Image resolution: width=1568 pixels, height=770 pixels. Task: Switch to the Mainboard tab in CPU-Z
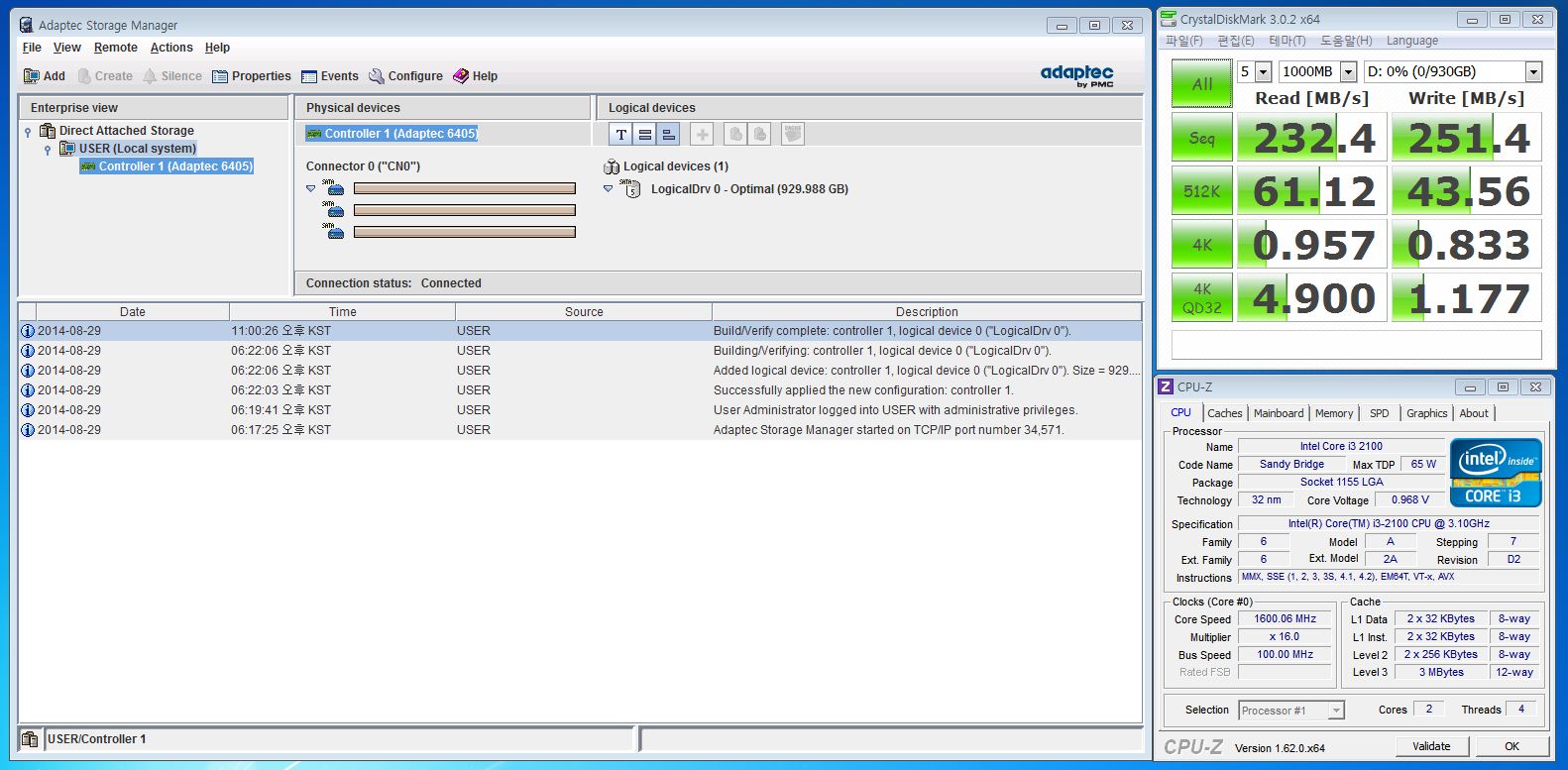pyautogui.click(x=1279, y=413)
